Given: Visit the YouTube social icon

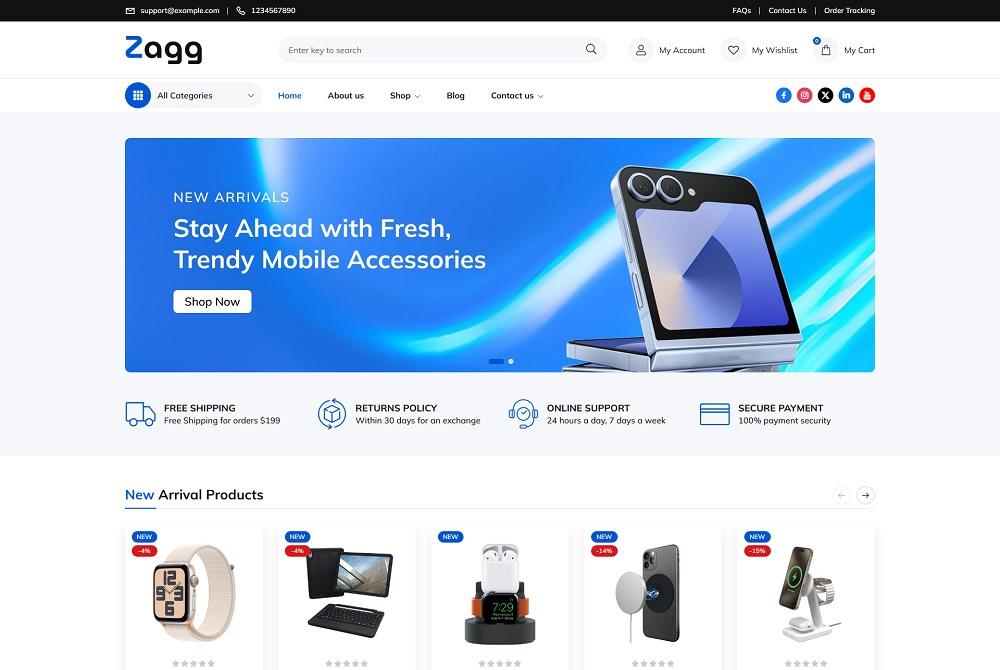Looking at the screenshot, I should [x=867, y=96].
